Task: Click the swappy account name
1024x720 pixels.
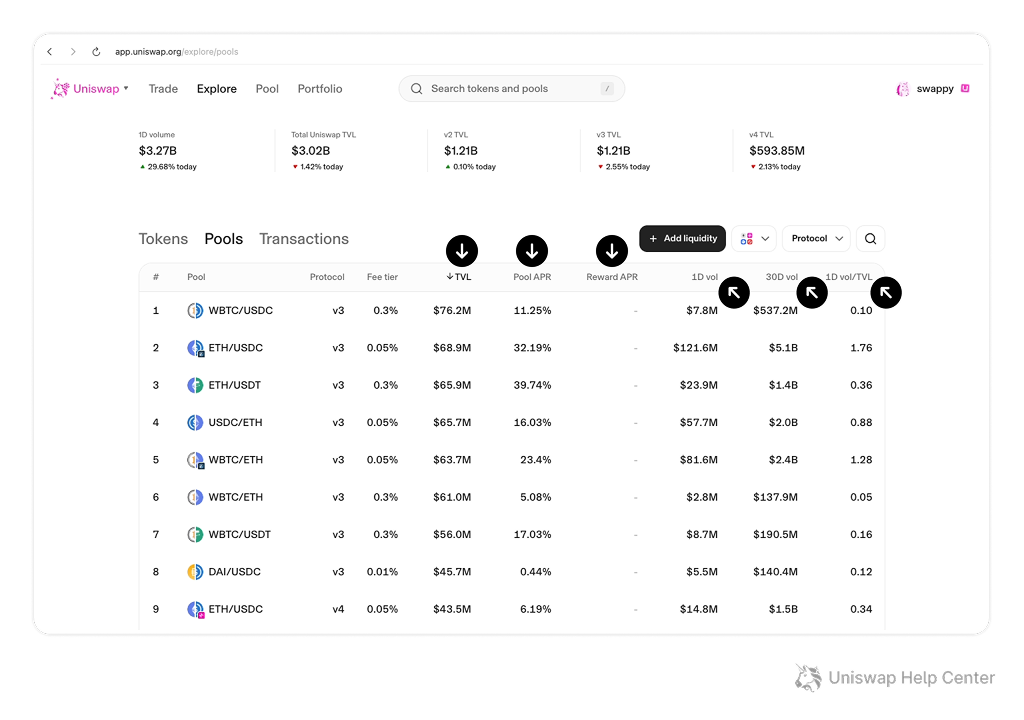Action: (935, 89)
